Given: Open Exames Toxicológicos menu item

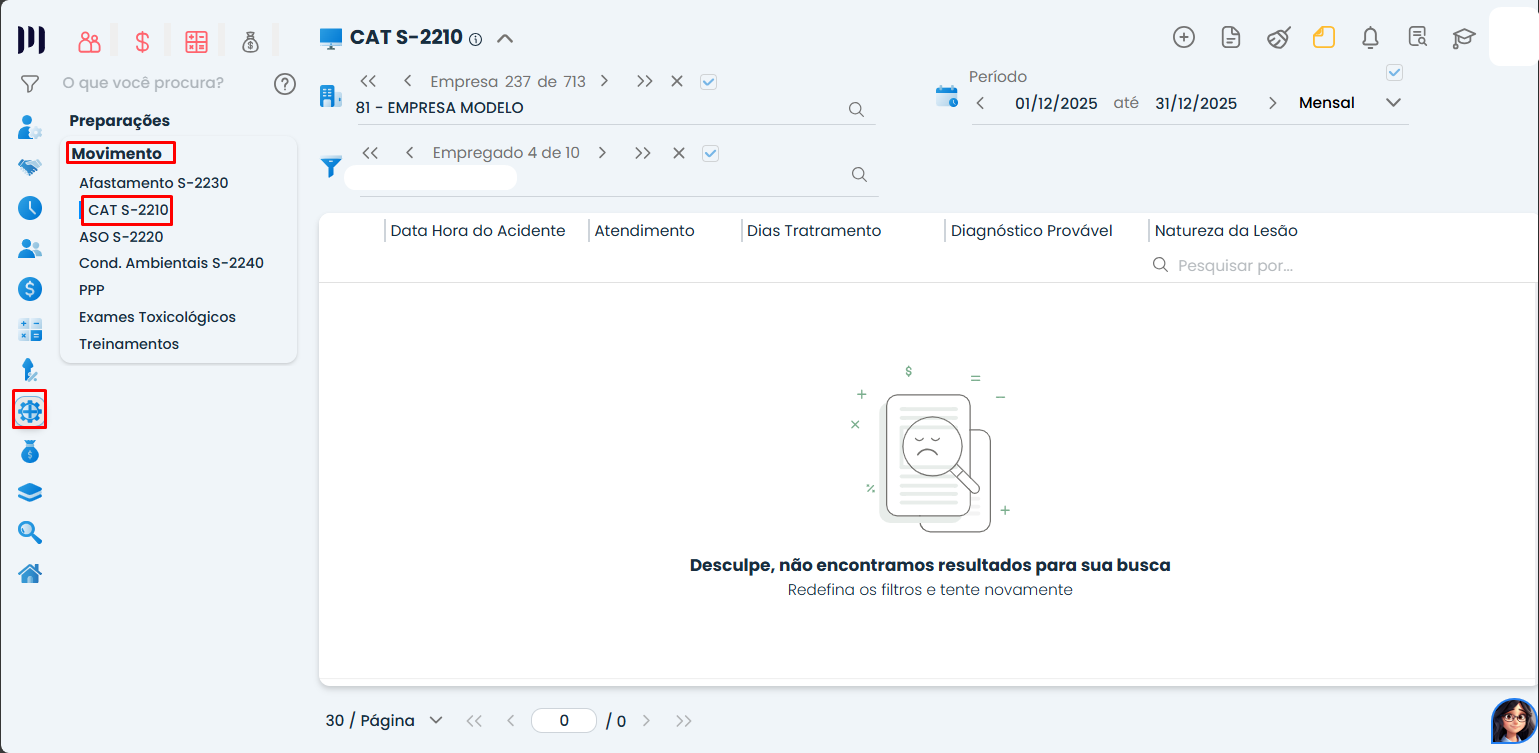Looking at the screenshot, I should (x=157, y=317).
